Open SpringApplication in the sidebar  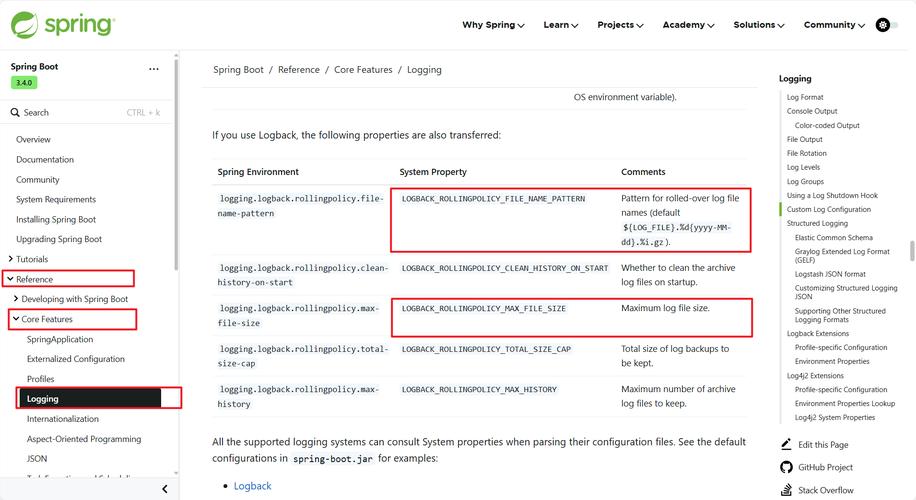pyautogui.click(x=60, y=339)
